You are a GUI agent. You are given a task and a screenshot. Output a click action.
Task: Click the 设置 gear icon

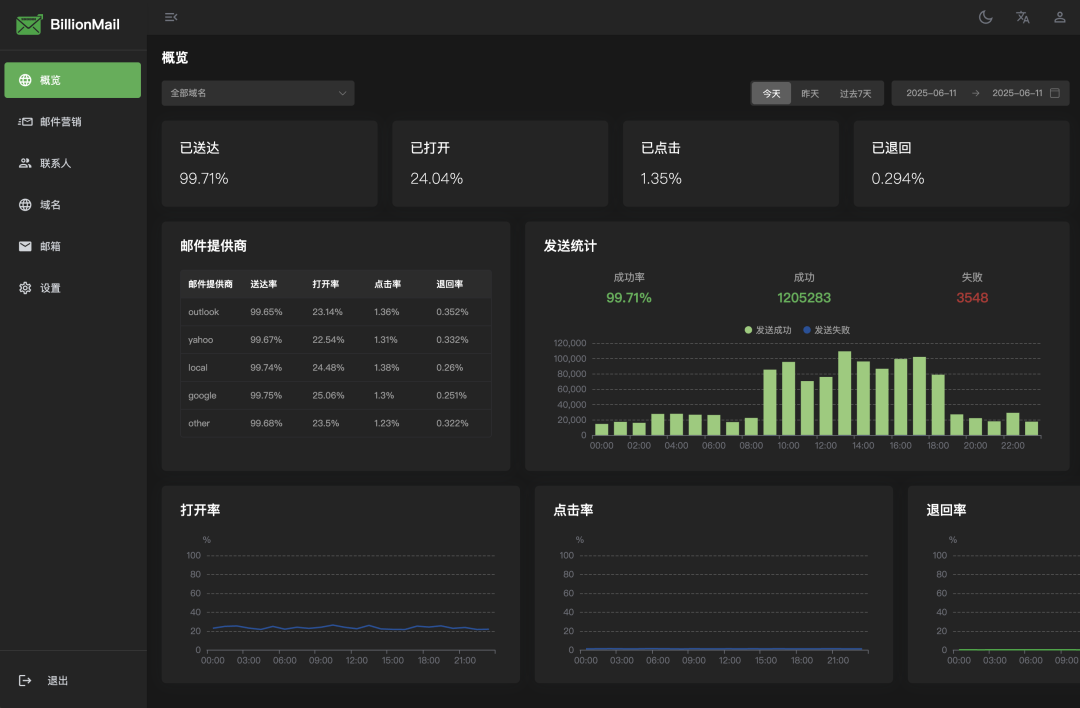pos(25,288)
